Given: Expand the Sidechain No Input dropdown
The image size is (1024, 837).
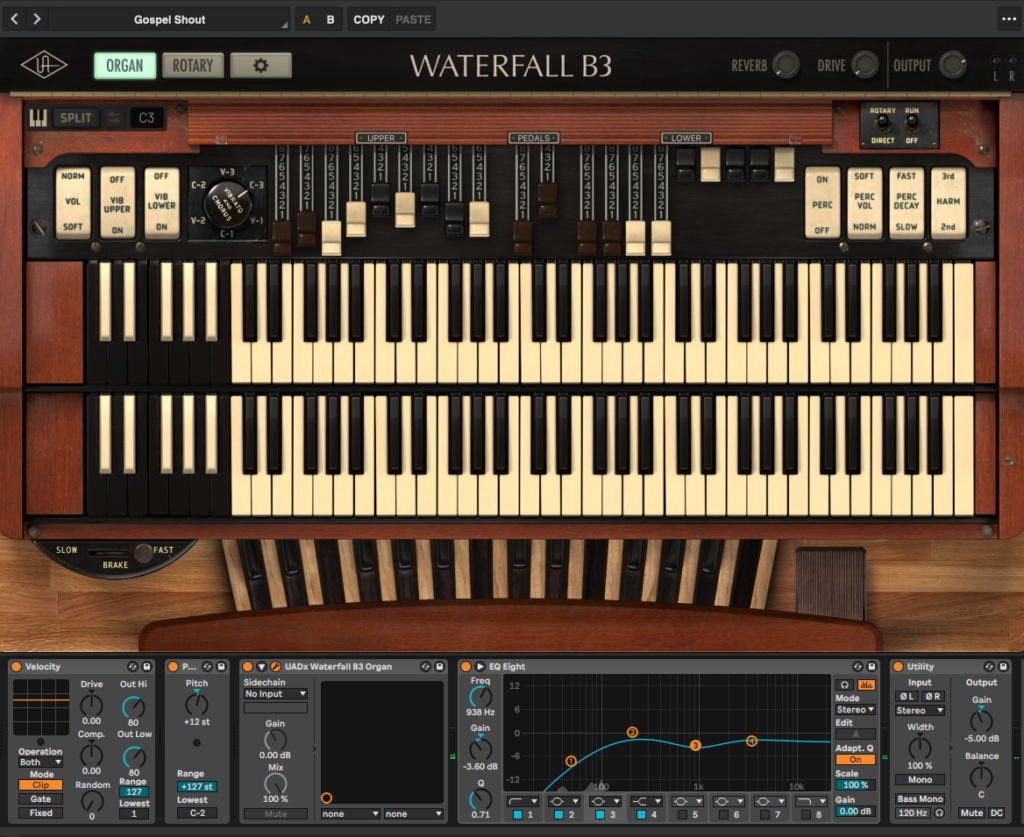Looking at the screenshot, I should 275,694.
